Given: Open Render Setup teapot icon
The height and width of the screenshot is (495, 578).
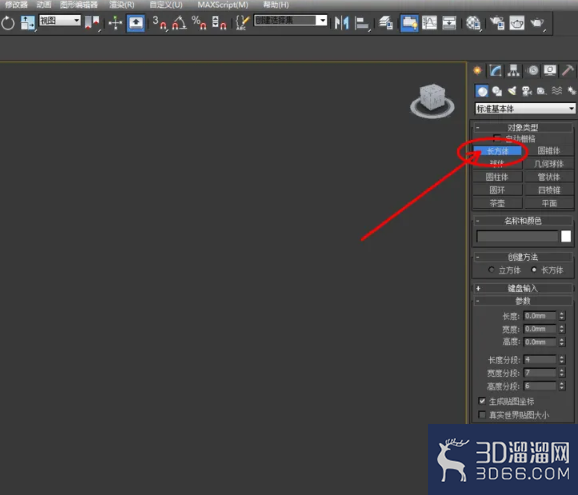Looking at the screenshot, I should [497, 23].
